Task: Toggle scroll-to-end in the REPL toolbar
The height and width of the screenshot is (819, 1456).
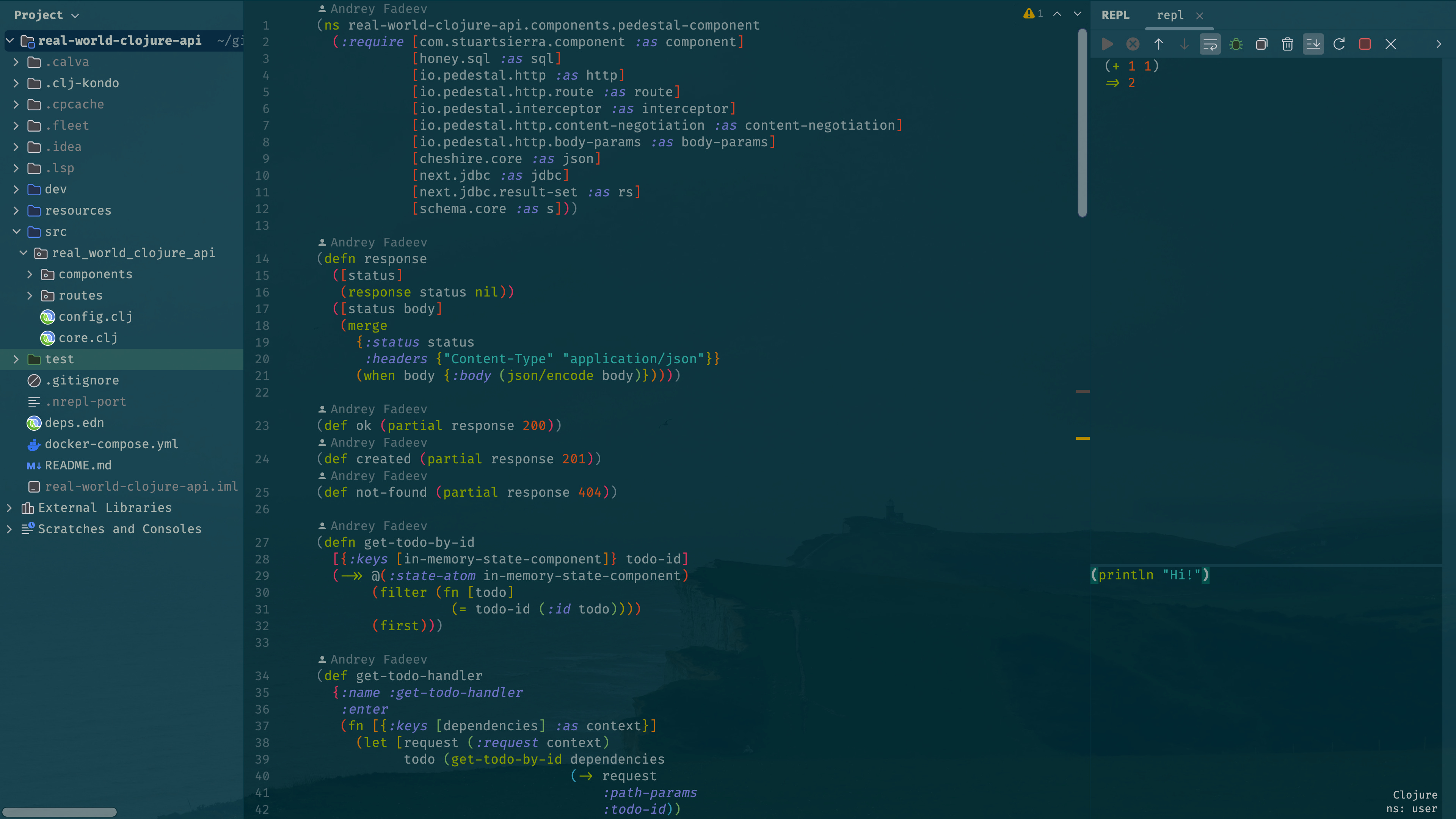Action: [1313, 44]
